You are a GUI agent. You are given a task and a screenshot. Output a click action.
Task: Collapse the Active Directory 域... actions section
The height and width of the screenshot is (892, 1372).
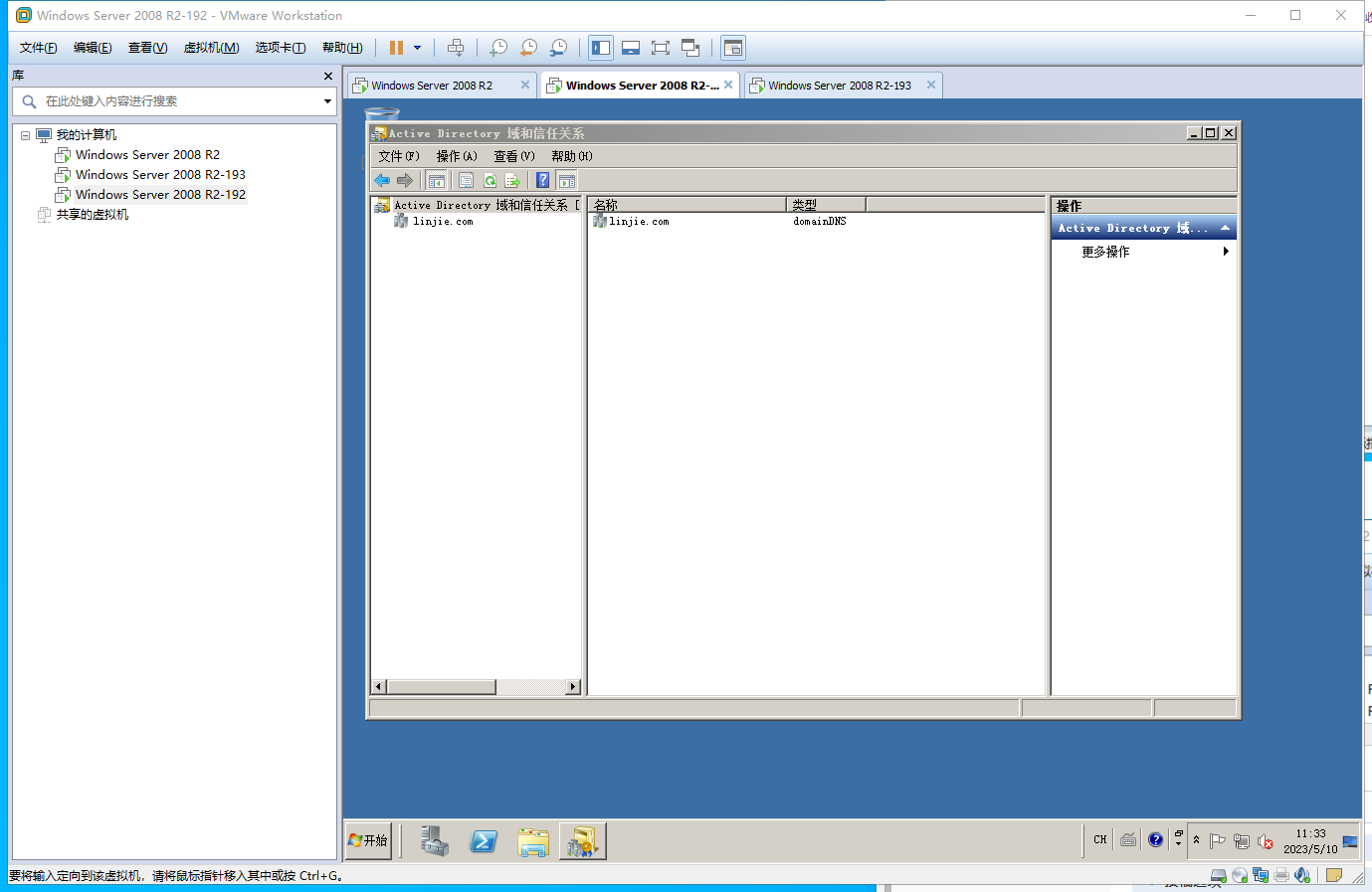1226,228
